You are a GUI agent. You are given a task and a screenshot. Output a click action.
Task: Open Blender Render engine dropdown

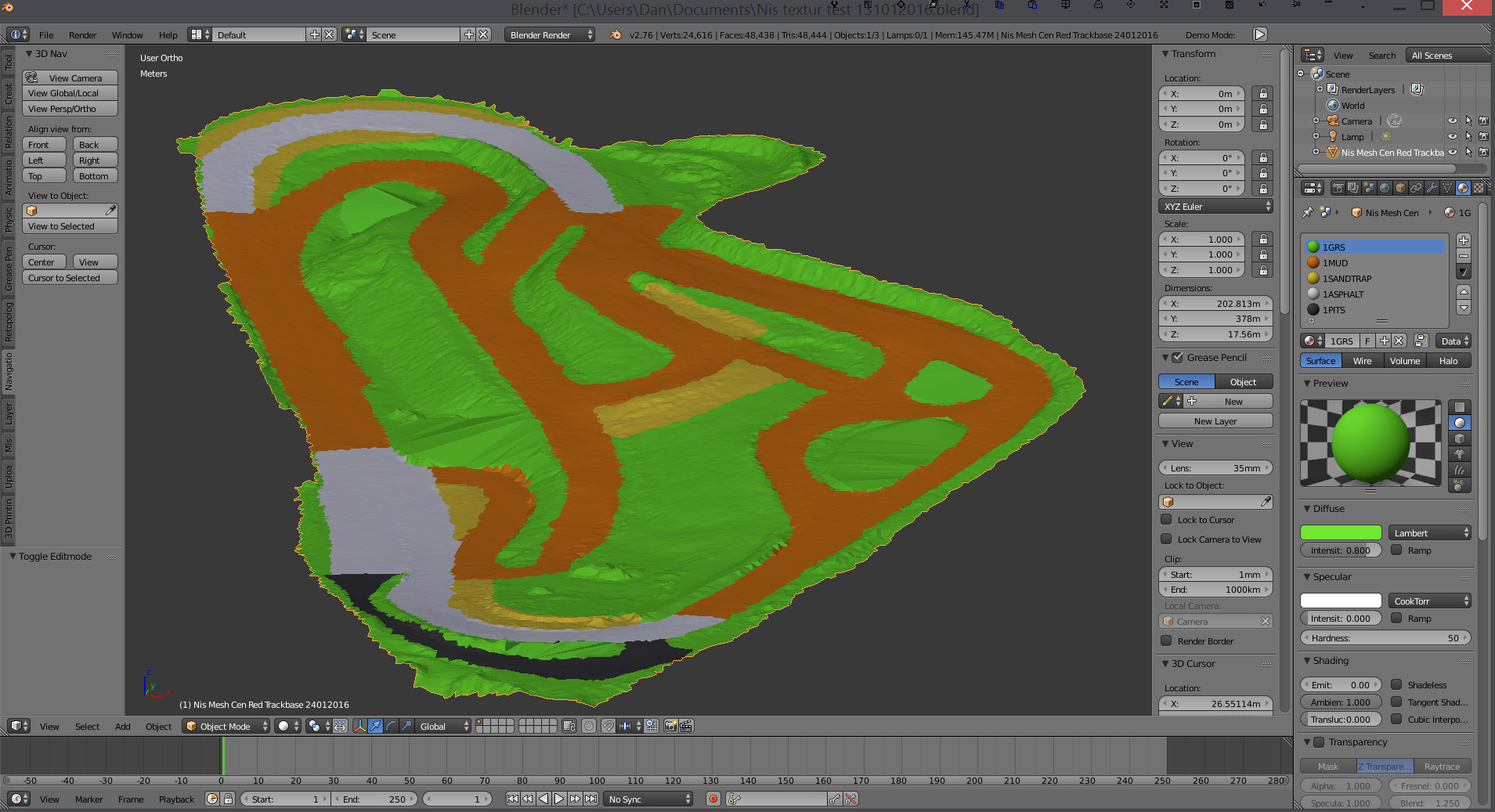(x=550, y=34)
